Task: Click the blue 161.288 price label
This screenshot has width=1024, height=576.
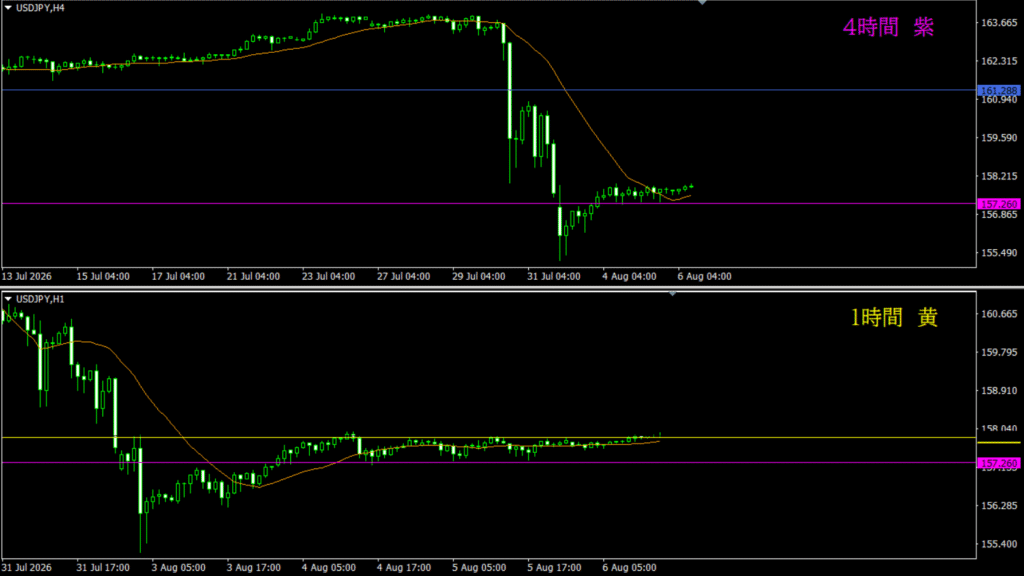Action: pos(999,91)
